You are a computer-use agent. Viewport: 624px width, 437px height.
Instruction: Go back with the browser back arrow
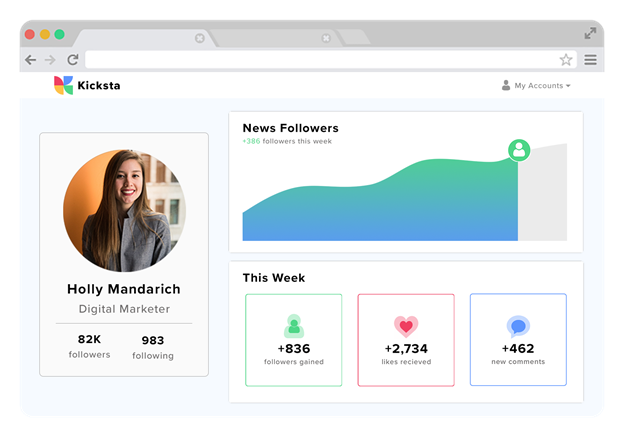[31, 60]
